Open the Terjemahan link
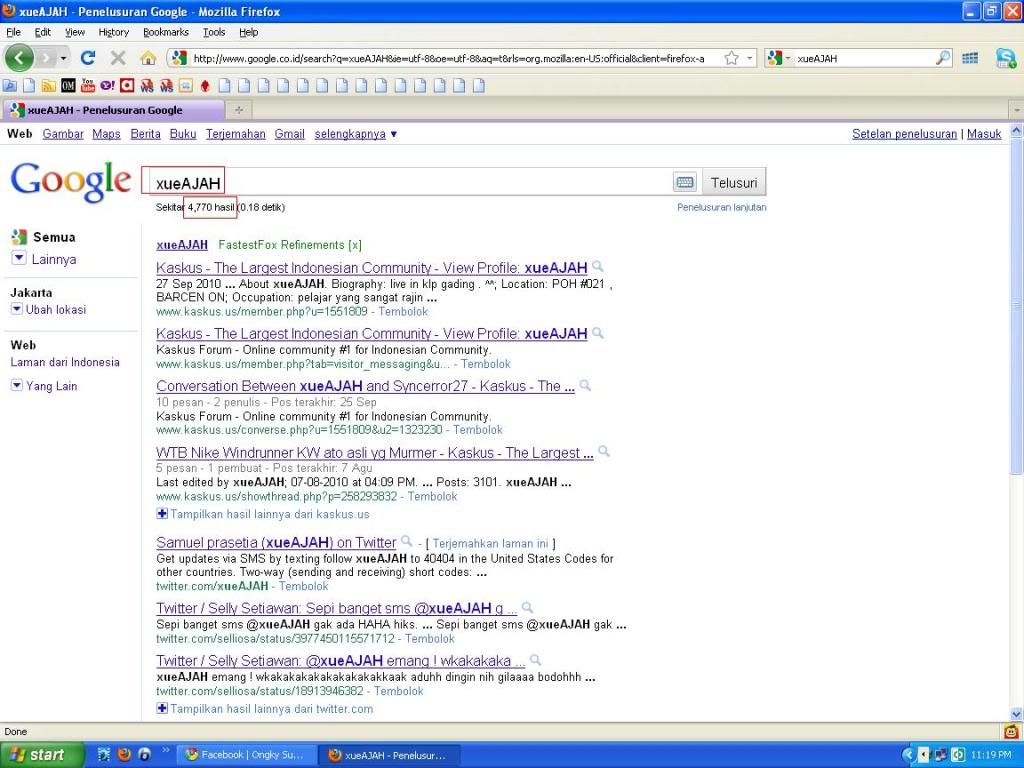This screenshot has width=1024, height=768. point(236,134)
